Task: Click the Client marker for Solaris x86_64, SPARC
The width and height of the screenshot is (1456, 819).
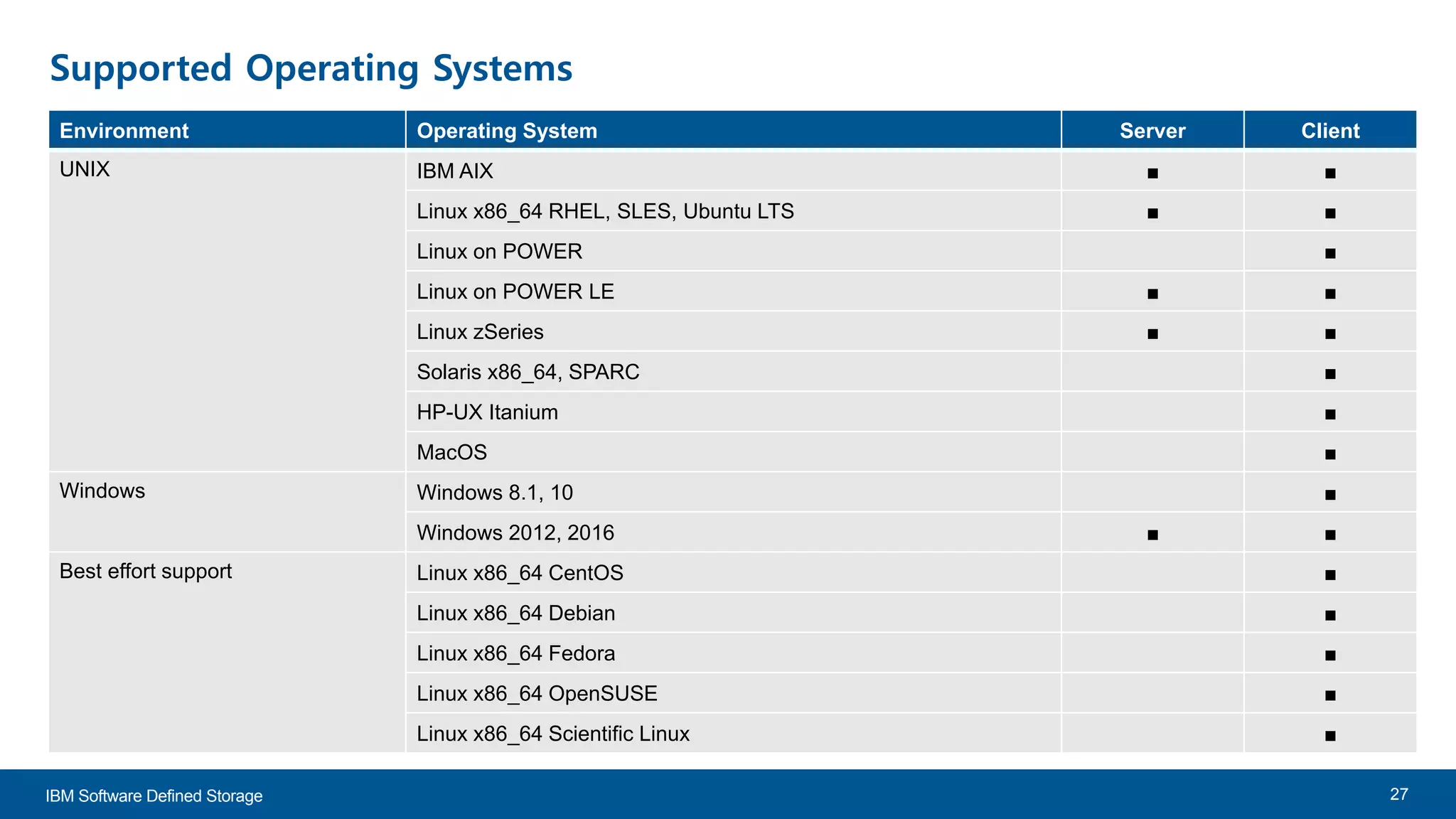Action: pyautogui.click(x=1330, y=374)
